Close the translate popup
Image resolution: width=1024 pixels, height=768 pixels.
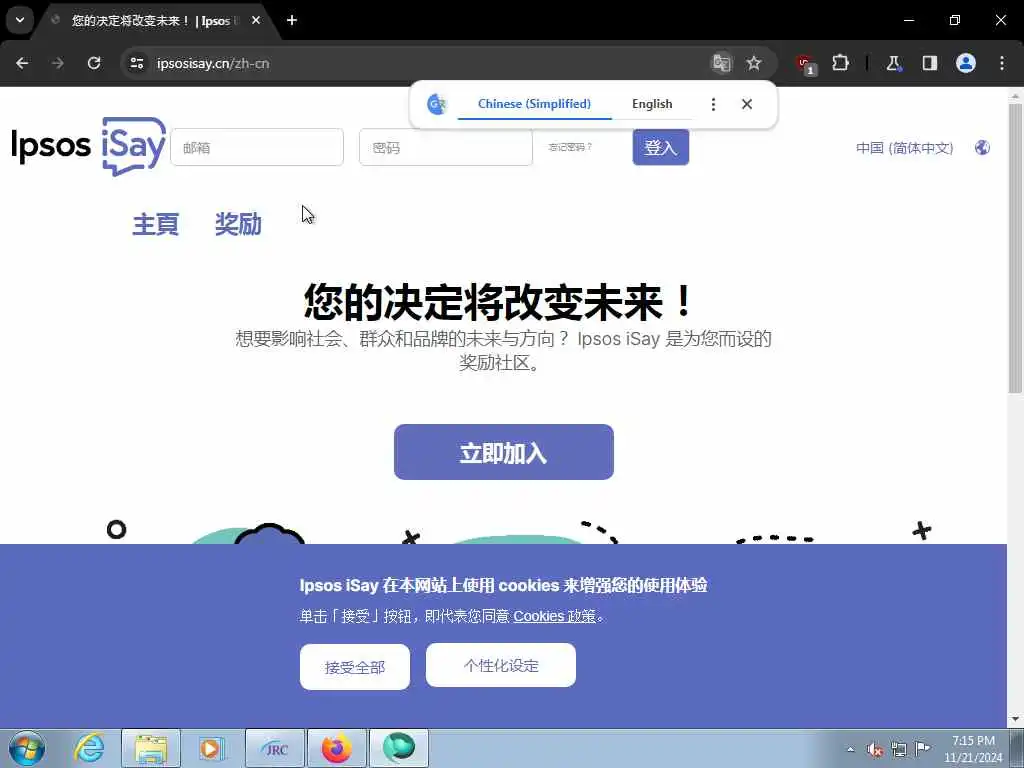pos(747,104)
